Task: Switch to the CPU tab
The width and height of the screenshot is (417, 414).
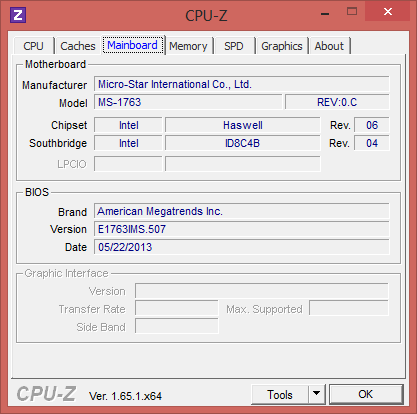Action: (34, 46)
